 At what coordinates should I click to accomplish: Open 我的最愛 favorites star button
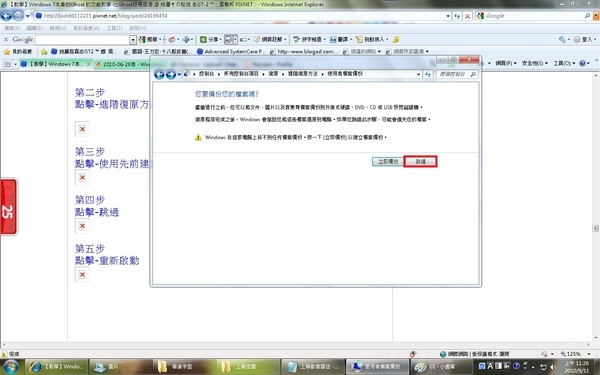(18, 51)
